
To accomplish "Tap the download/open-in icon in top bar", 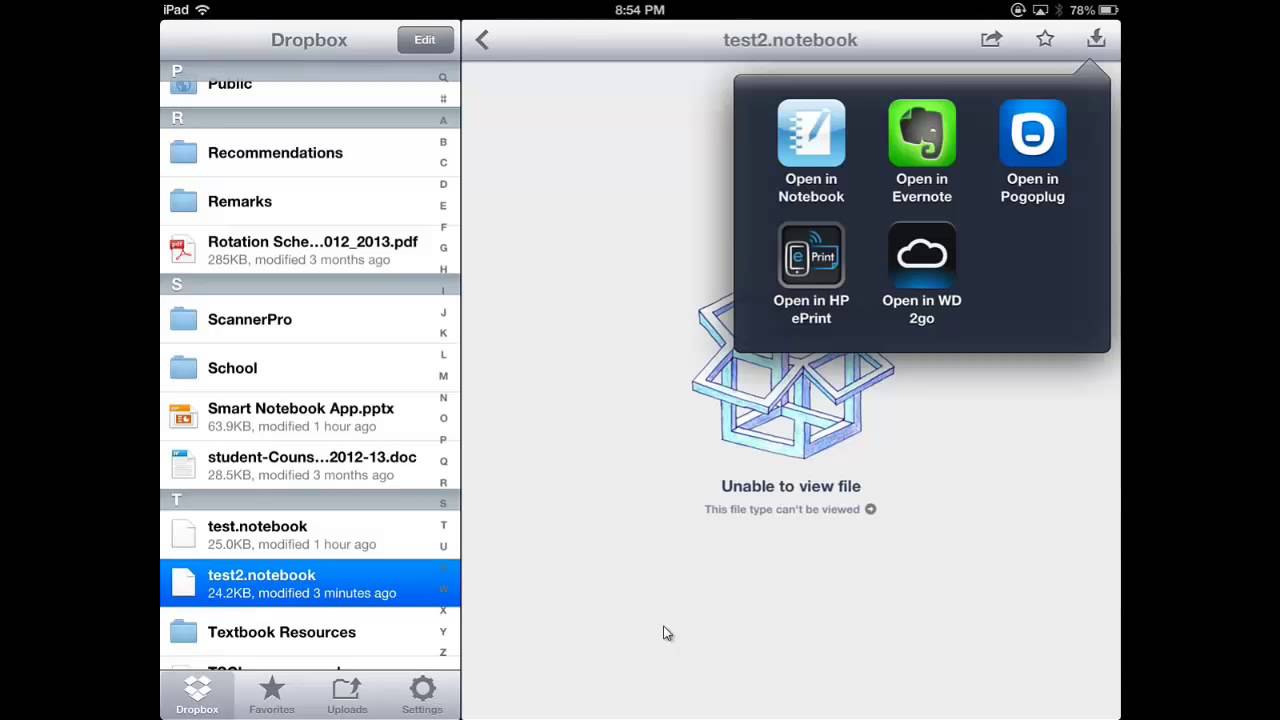I will (1096, 39).
